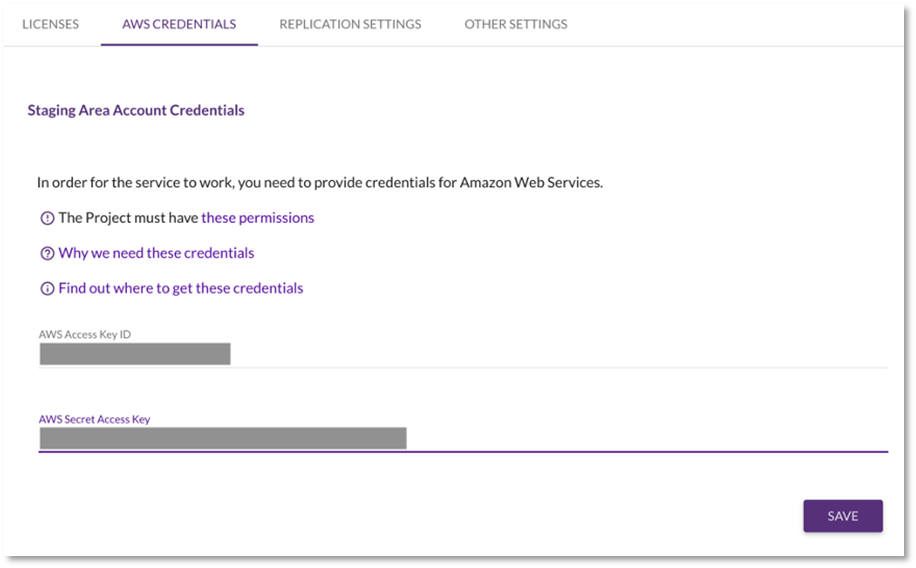Screen dimensions: 916x568
Task: Click the info icon beside Find out where
Action: point(47,289)
